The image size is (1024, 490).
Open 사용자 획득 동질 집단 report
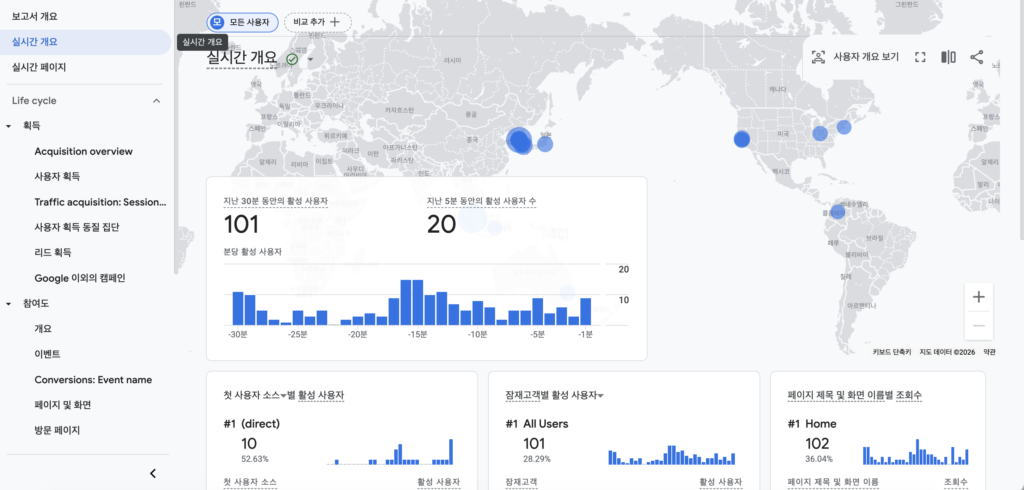coord(76,227)
